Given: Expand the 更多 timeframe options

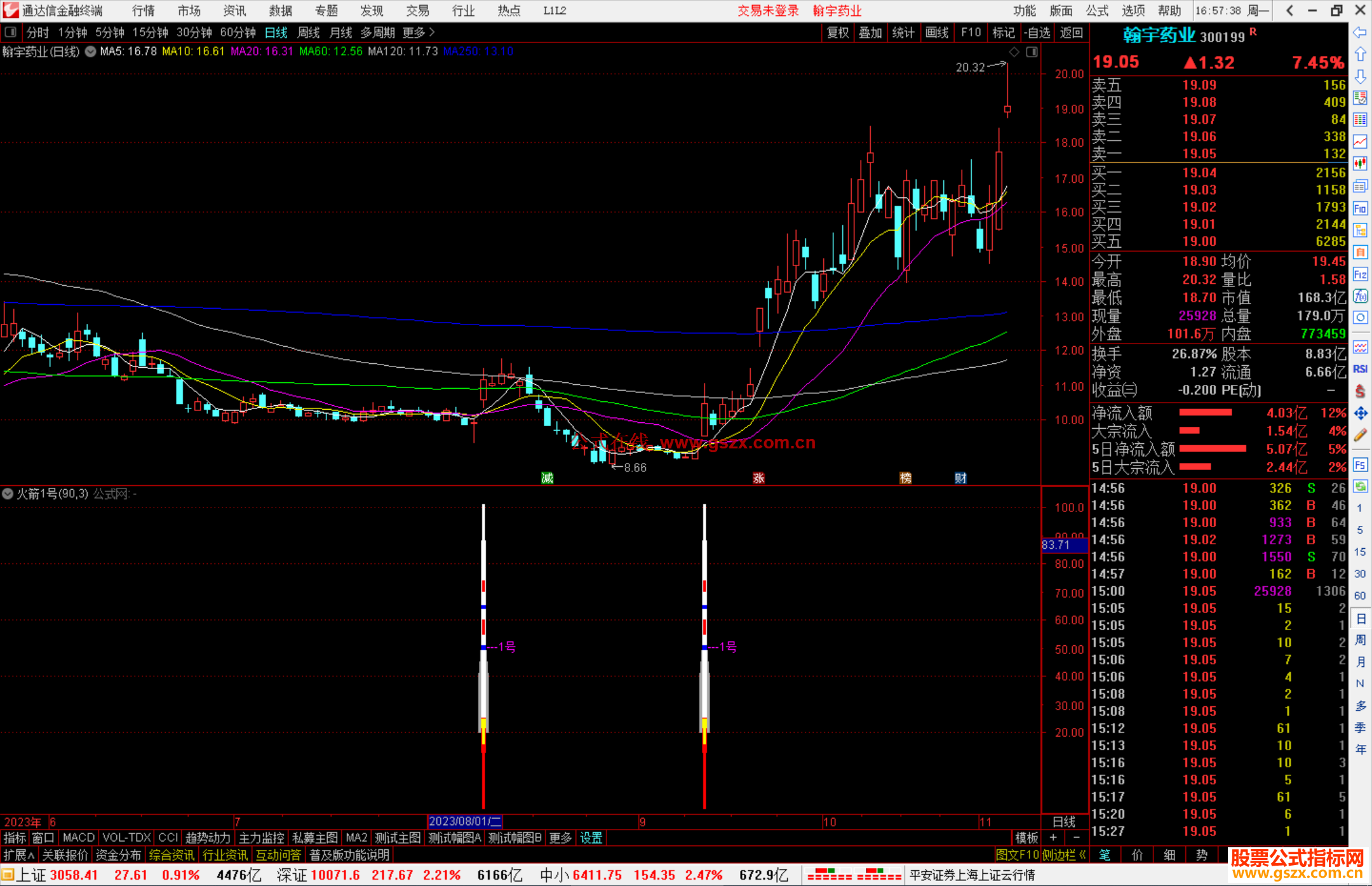Looking at the screenshot, I should tap(418, 32).
